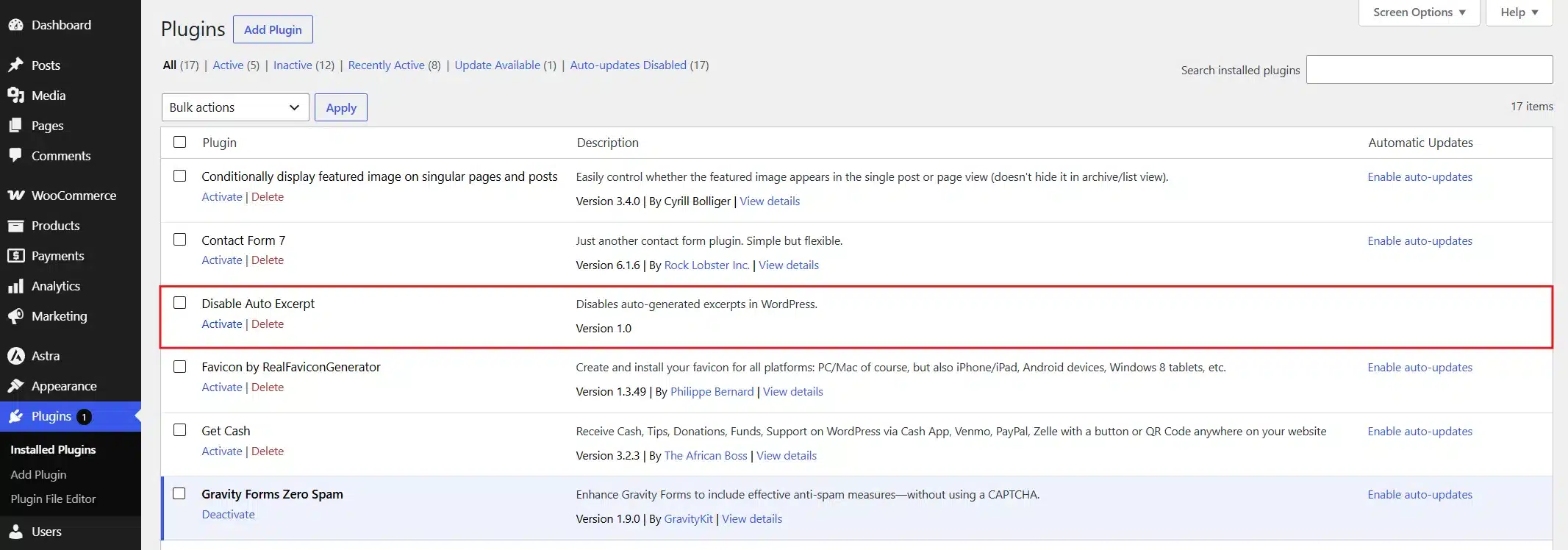
Task: Filter plugins by Inactive
Action: pyautogui.click(x=293, y=65)
